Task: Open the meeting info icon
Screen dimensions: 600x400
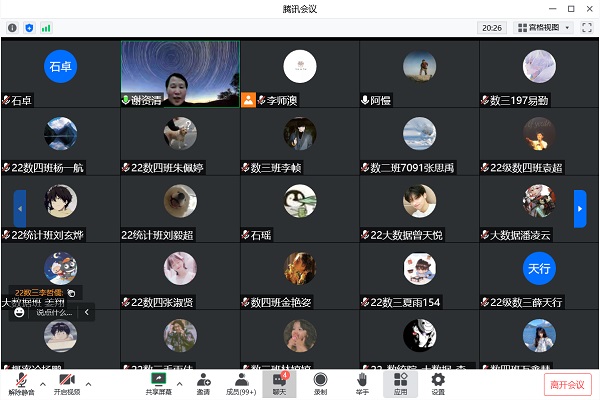Action: click(x=12, y=28)
